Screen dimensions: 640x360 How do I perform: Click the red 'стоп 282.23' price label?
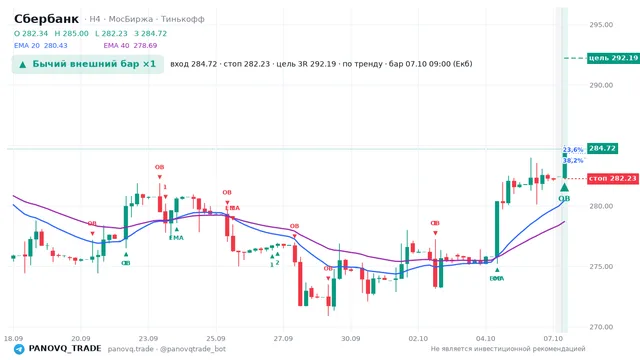613,178
